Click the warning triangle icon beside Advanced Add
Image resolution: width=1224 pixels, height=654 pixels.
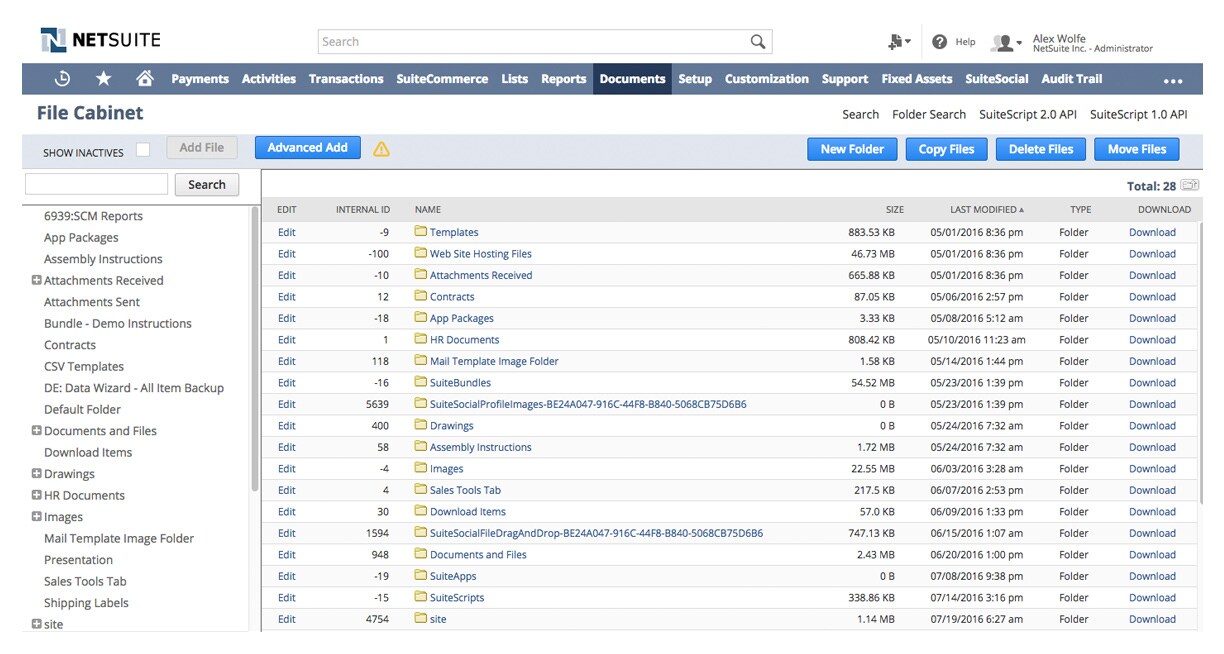(382, 149)
